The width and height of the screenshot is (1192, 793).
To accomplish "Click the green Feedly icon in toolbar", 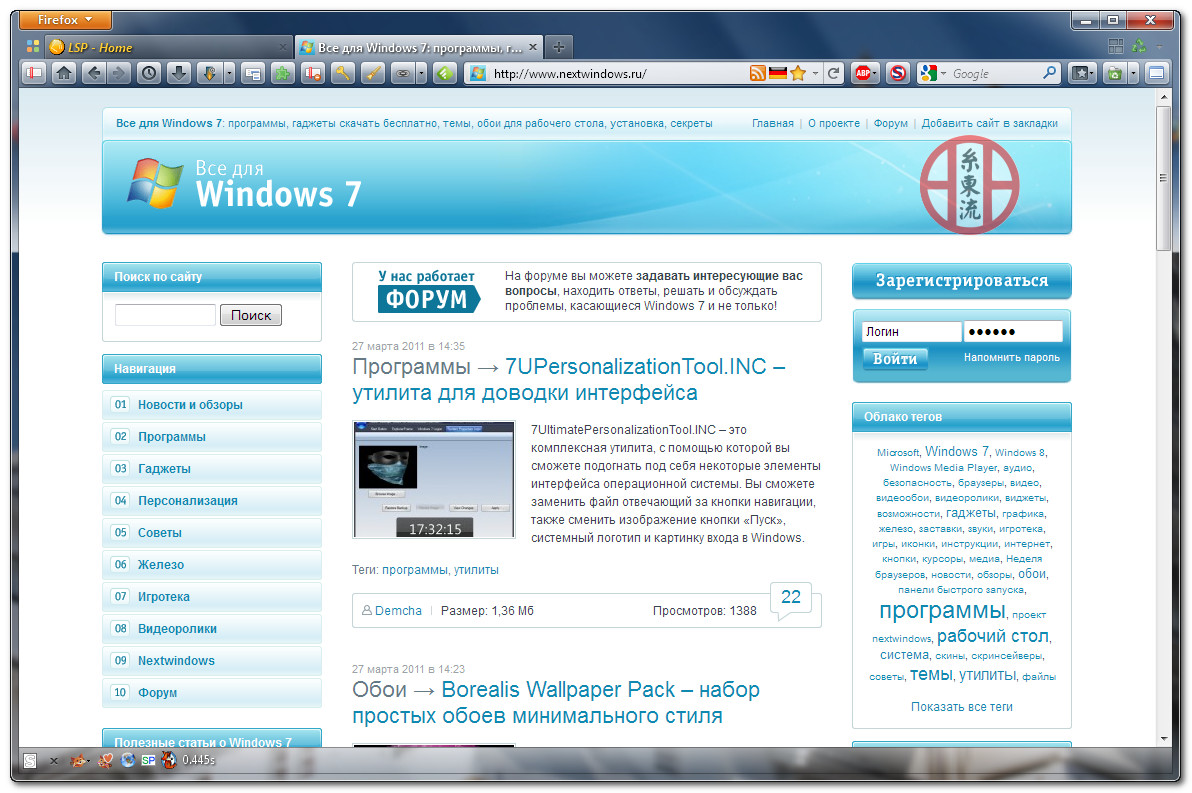I will (445, 73).
